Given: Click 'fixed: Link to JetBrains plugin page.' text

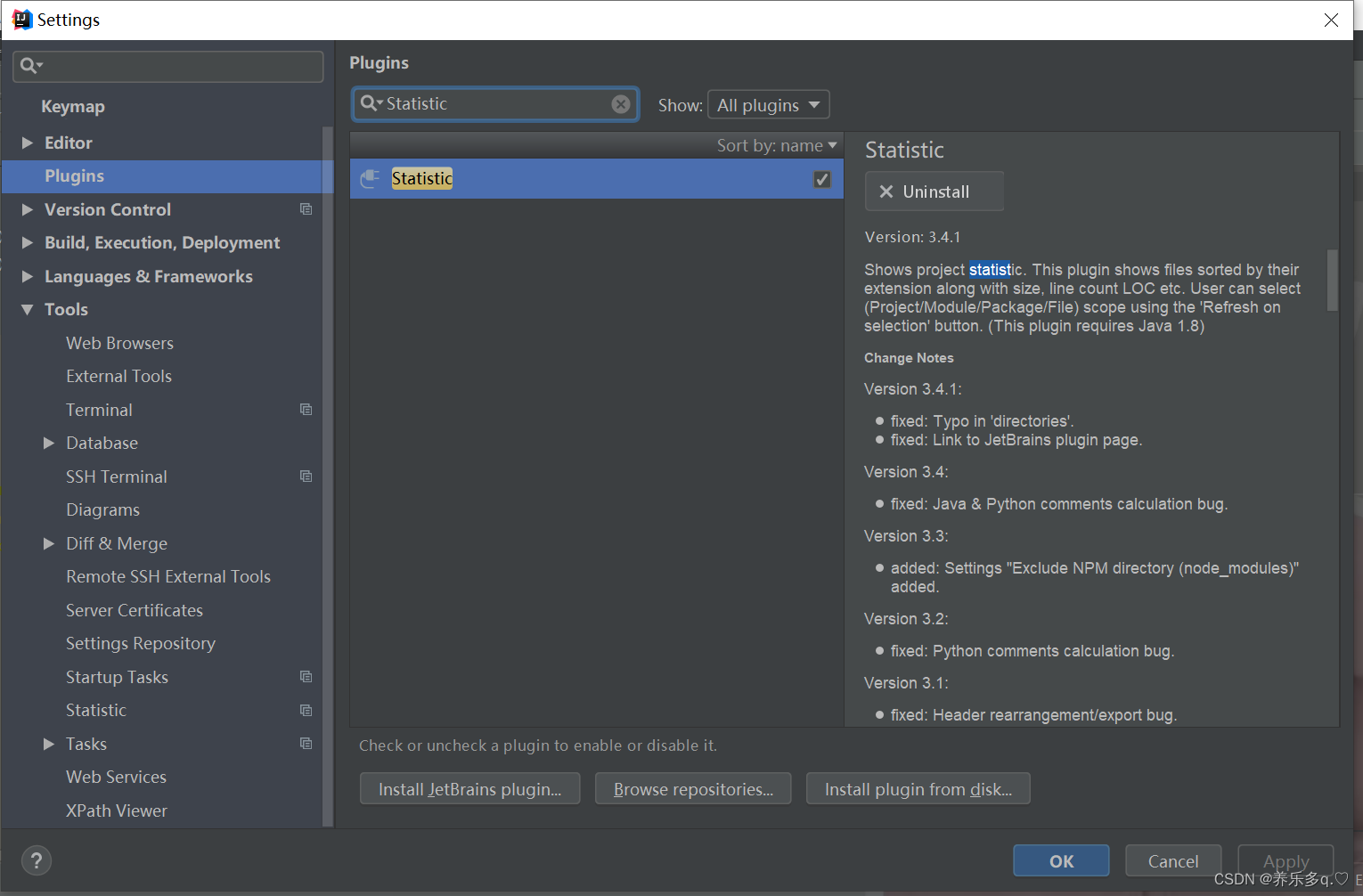Looking at the screenshot, I should tap(1016, 440).
